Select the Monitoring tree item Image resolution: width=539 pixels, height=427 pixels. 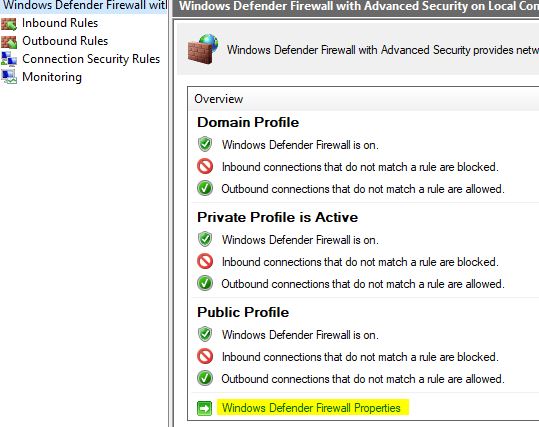[x=52, y=77]
